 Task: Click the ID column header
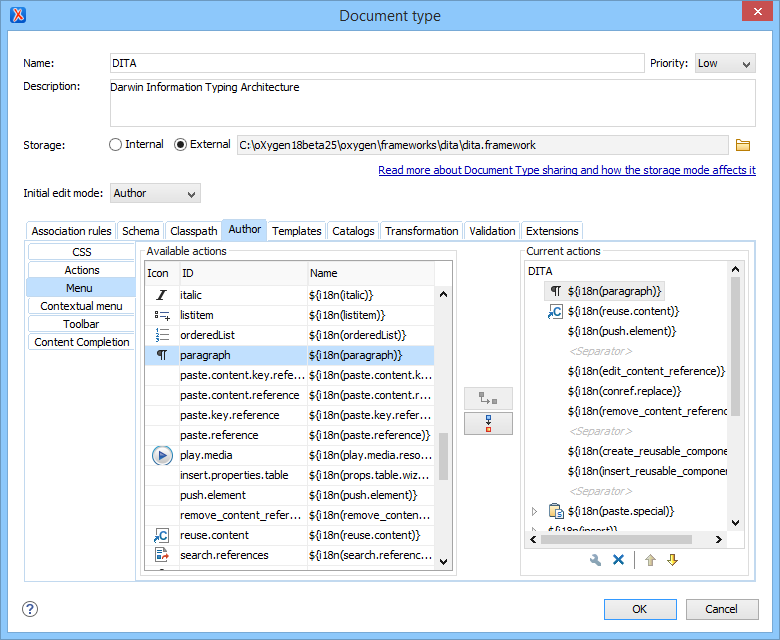click(244, 273)
